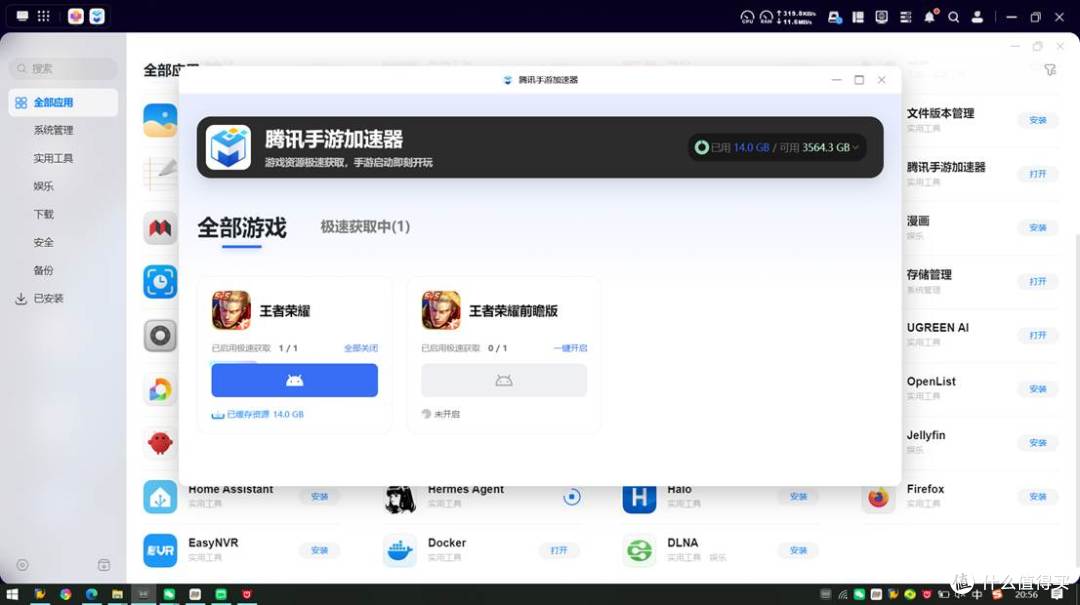
Task: Open 已安装 apps list
Action: click(48, 298)
